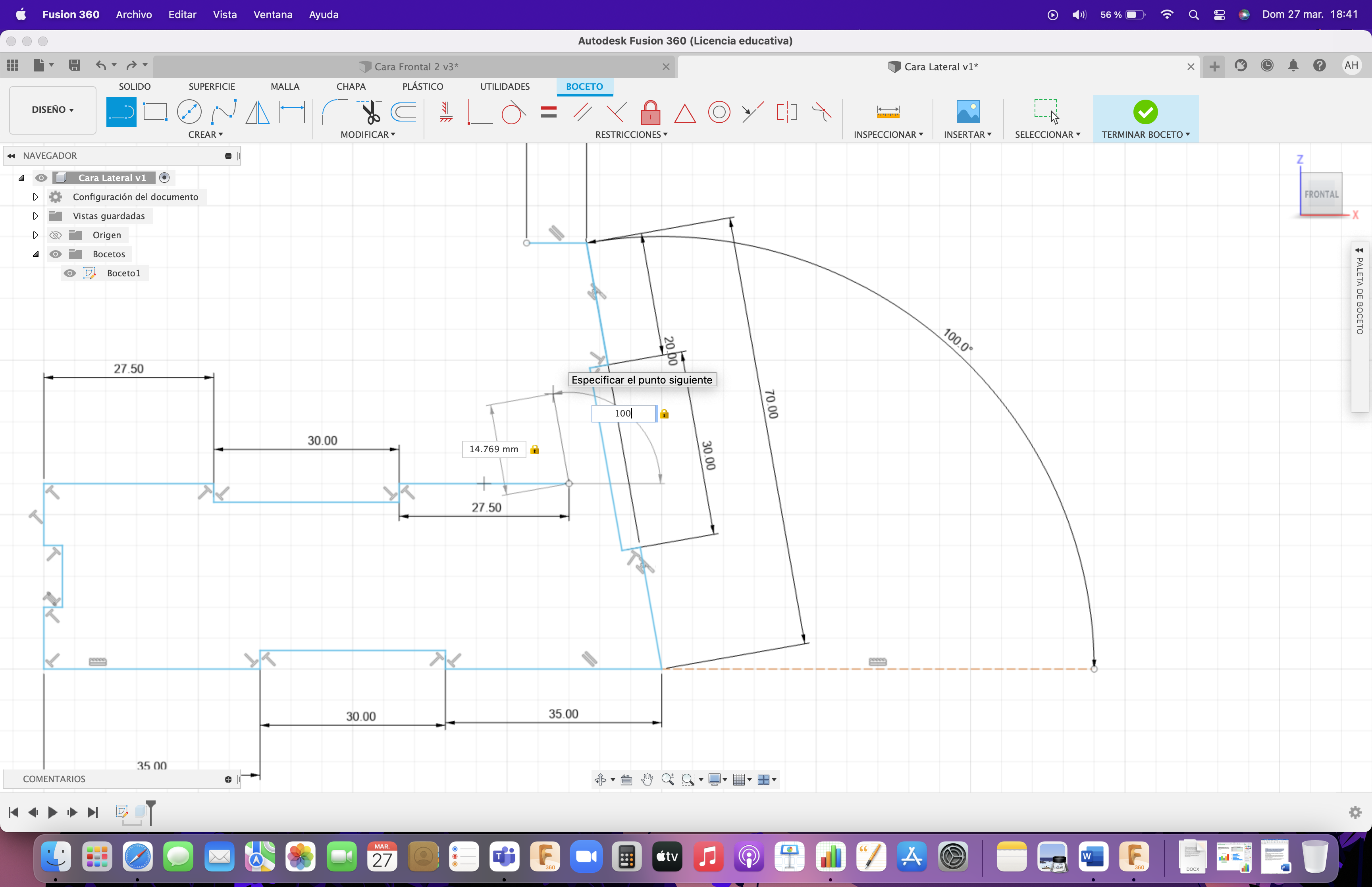Apply Horizontal/Vertical constraint icon
This screenshot has width=1372, height=887.
[446, 112]
